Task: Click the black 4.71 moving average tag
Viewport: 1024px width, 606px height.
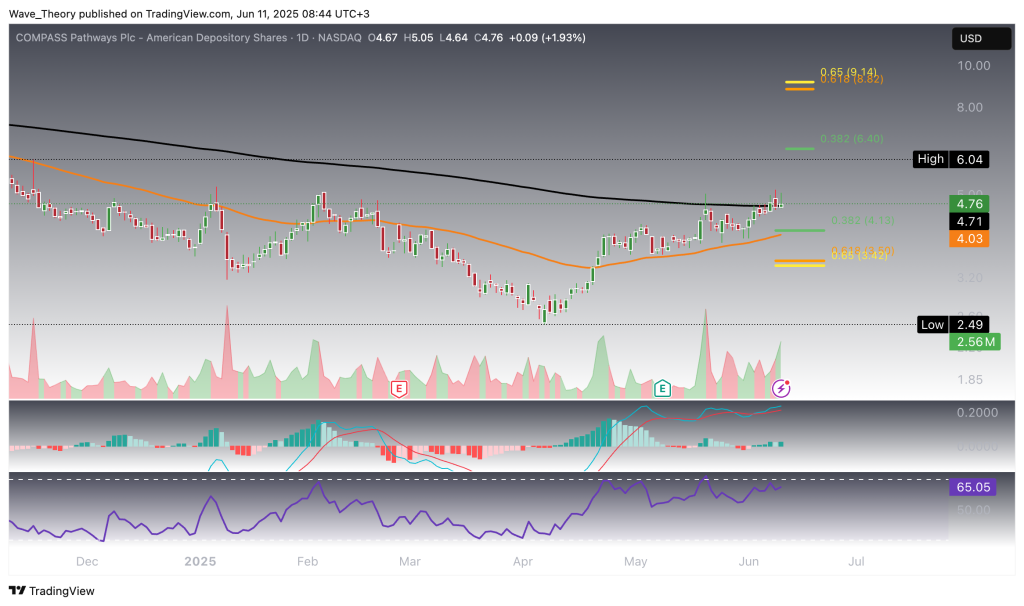Action: coord(969,221)
